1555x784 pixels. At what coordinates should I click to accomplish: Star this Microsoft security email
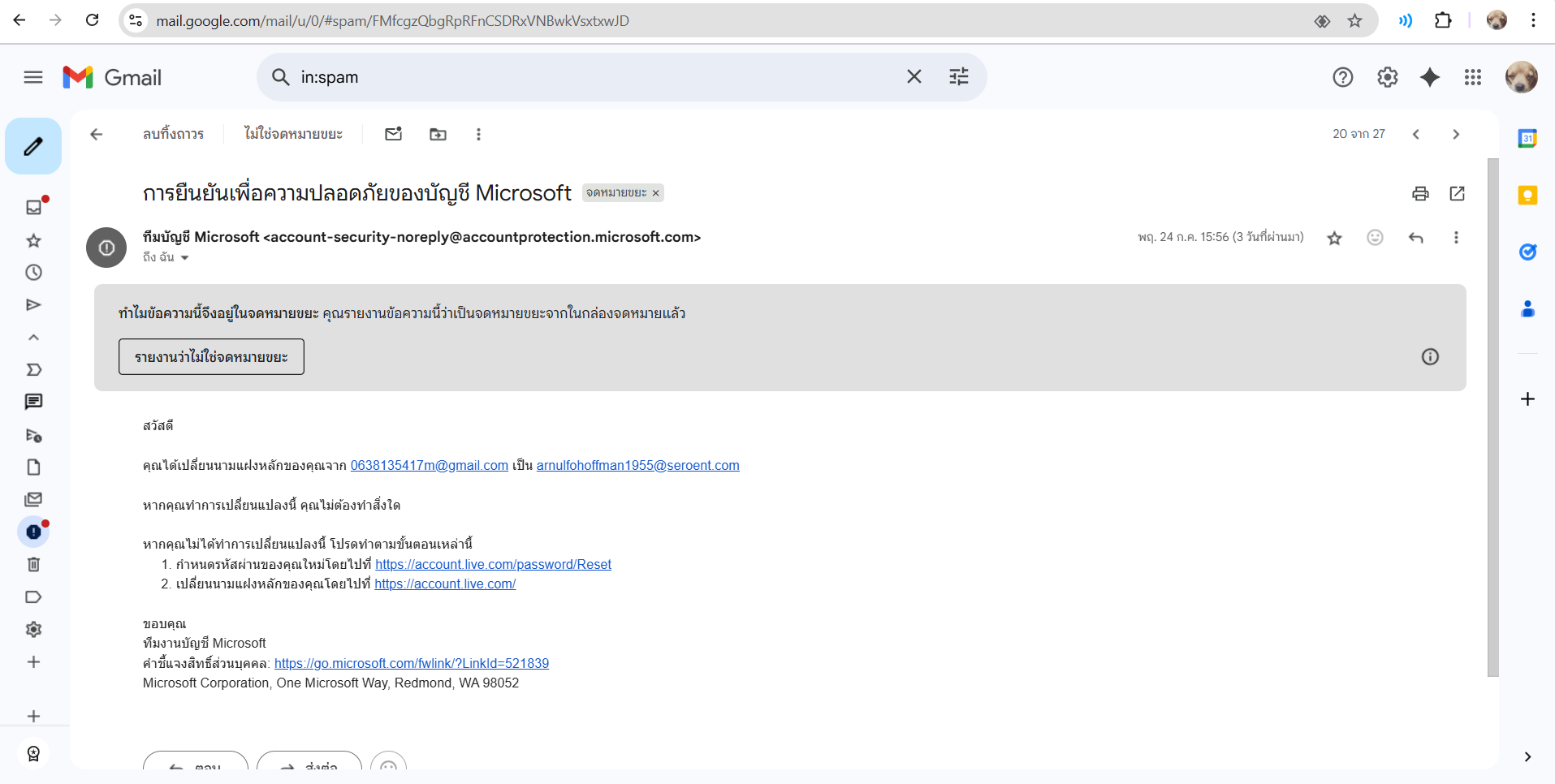point(1334,237)
